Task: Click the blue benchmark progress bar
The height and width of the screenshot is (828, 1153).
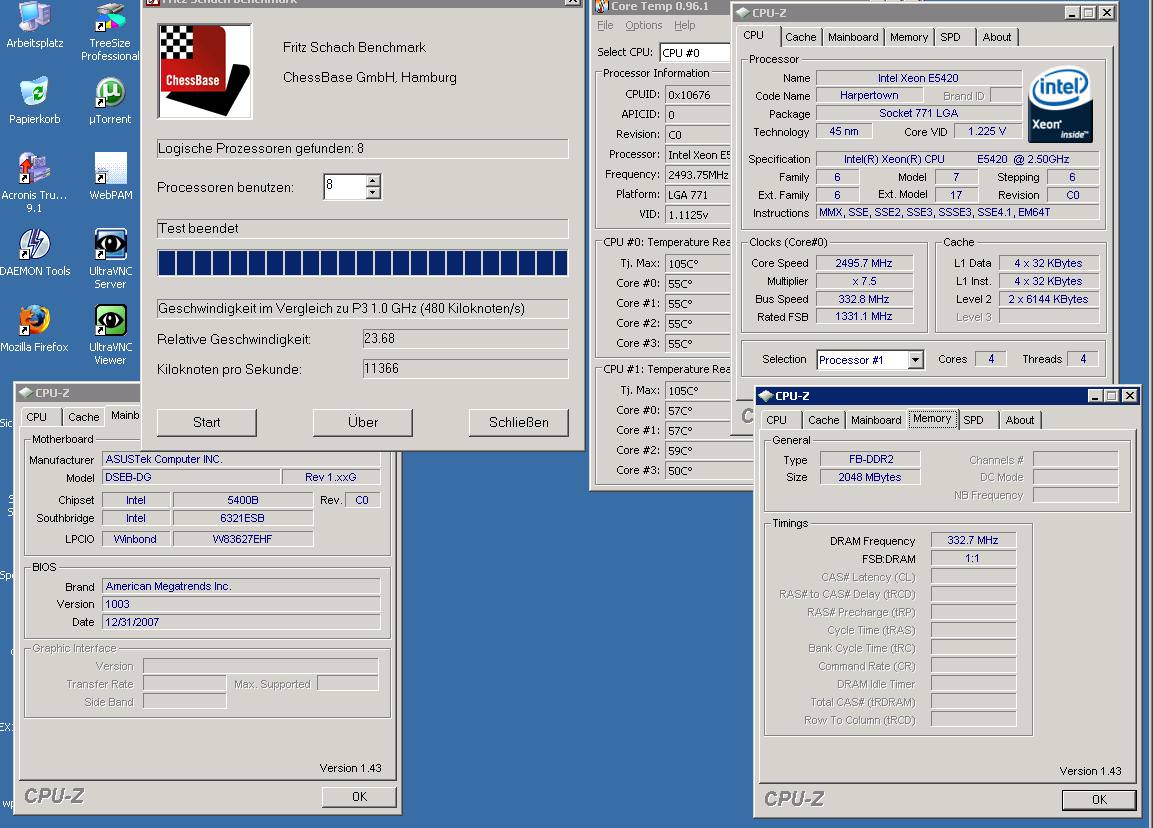Action: 363,263
